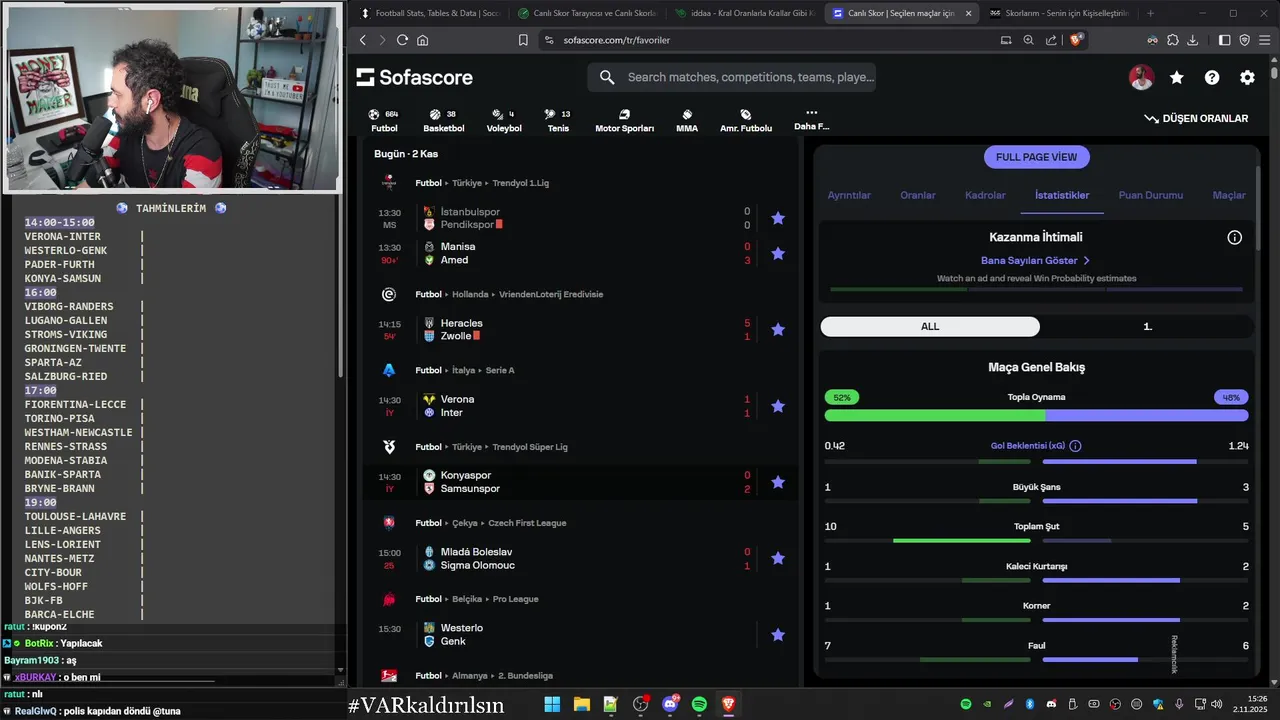Switch to the Ayrıntılar tab
1280x720 pixels.
[x=849, y=195]
